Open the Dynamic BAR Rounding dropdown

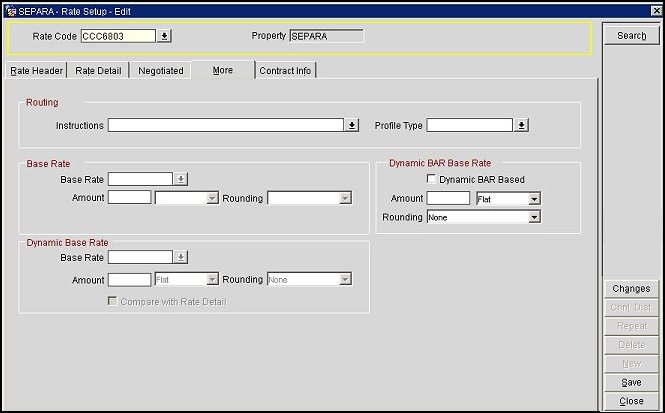pyautogui.click(x=534, y=217)
